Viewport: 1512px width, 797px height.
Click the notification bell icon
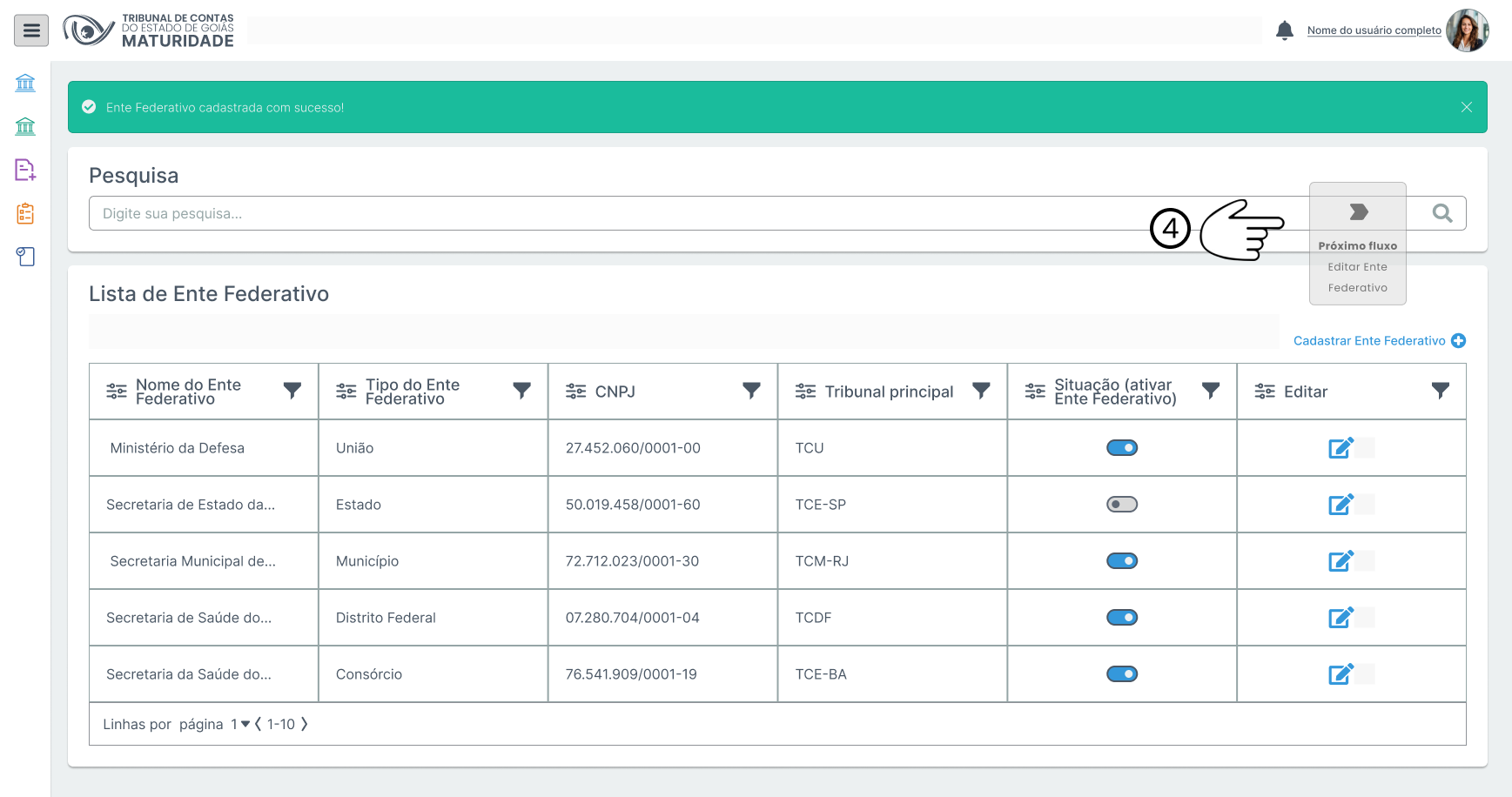pyautogui.click(x=1284, y=30)
